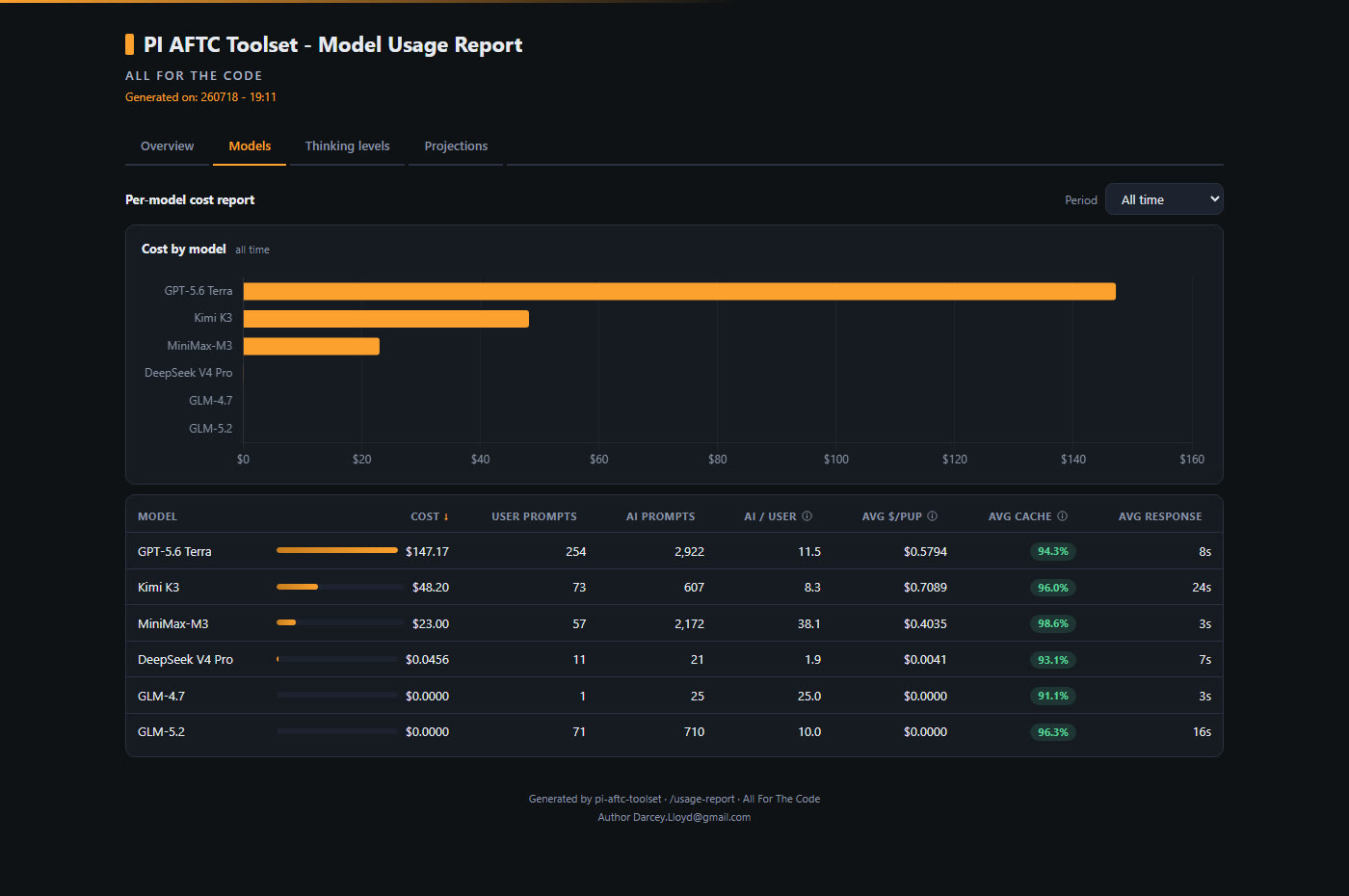
Task: Click the COST sort arrow icon
Action: (446, 517)
